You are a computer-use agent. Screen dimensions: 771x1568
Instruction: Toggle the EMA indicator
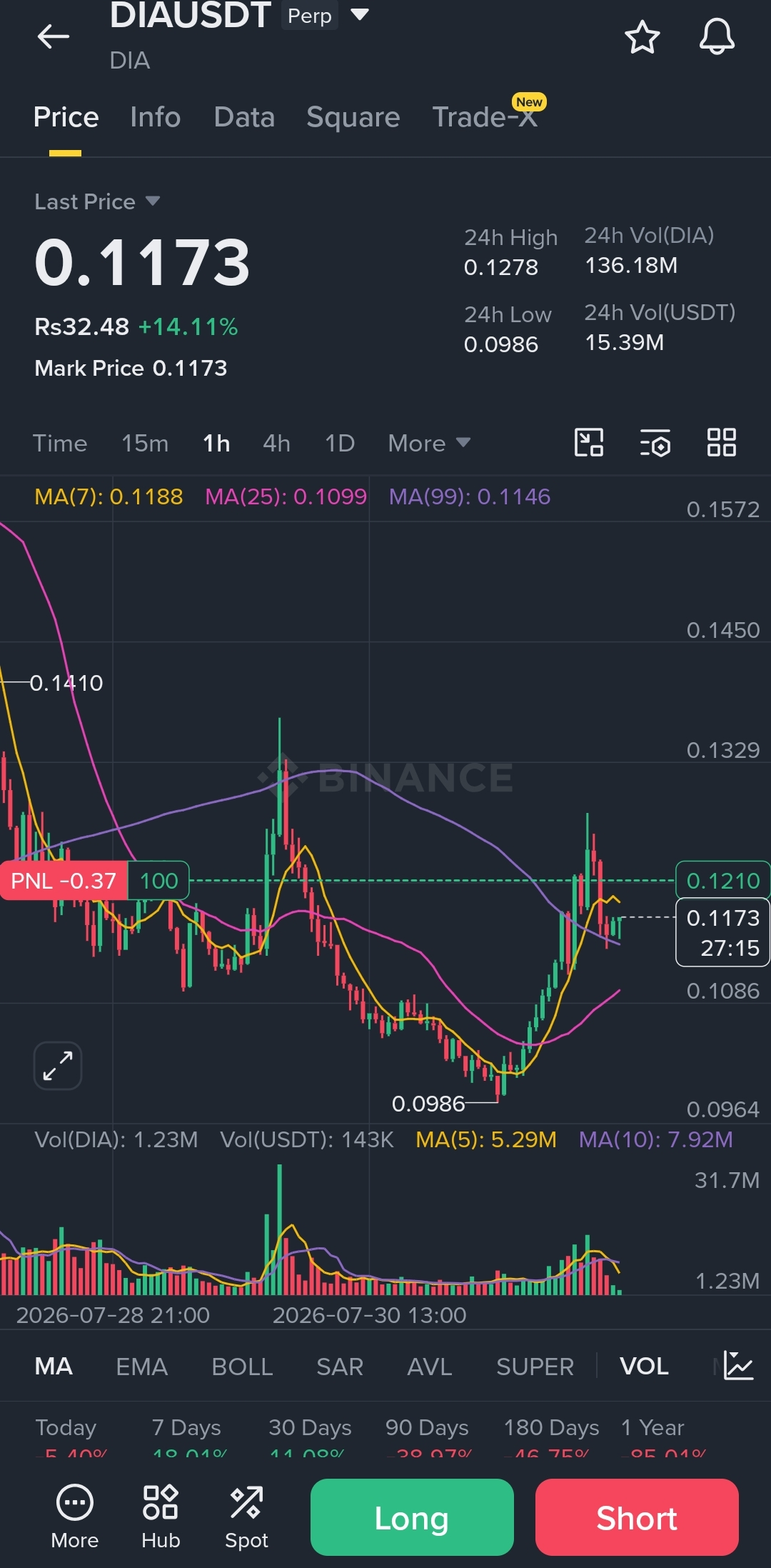(x=142, y=1366)
